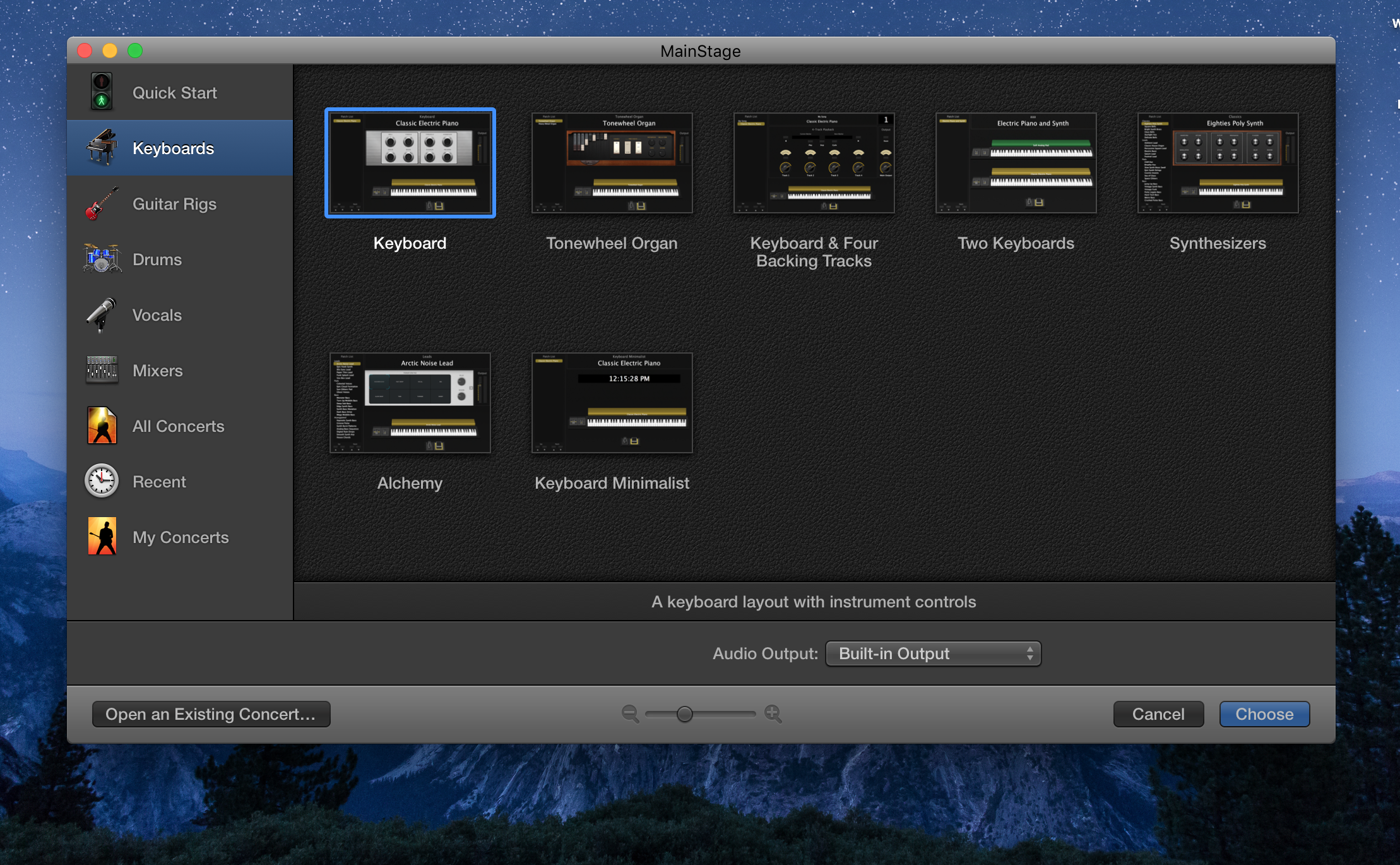Image resolution: width=1400 pixels, height=865 pixels.
Task: Click the Two Keyboards caption text
Action: (x=1016, y=243)
